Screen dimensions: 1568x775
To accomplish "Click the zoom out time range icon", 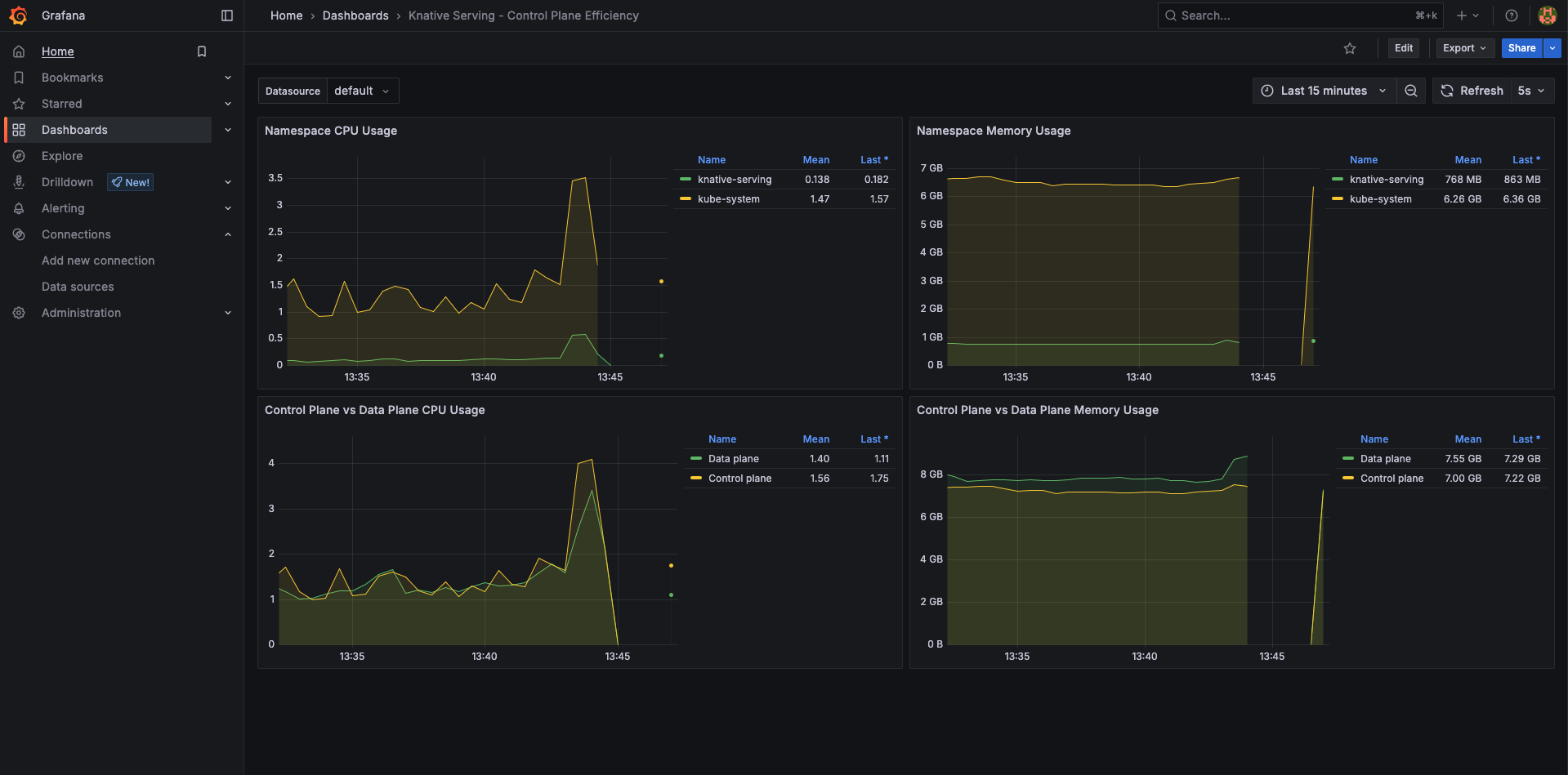I will (x=1411, y=91).
